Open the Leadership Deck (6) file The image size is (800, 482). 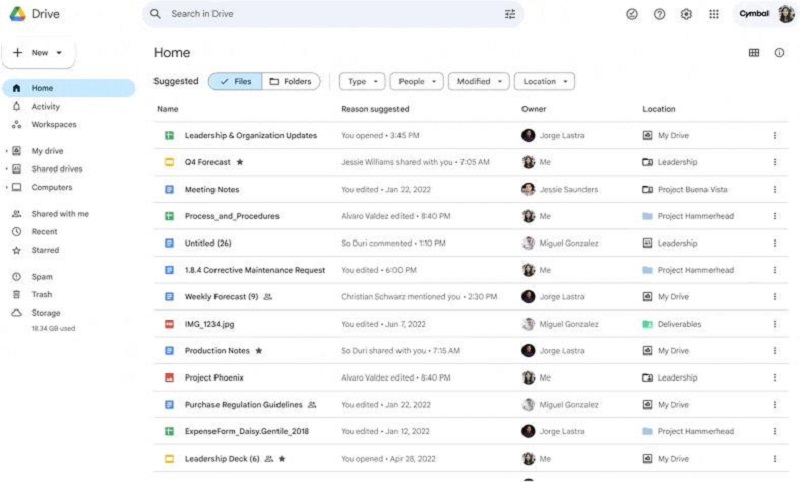tap(222, 459)
